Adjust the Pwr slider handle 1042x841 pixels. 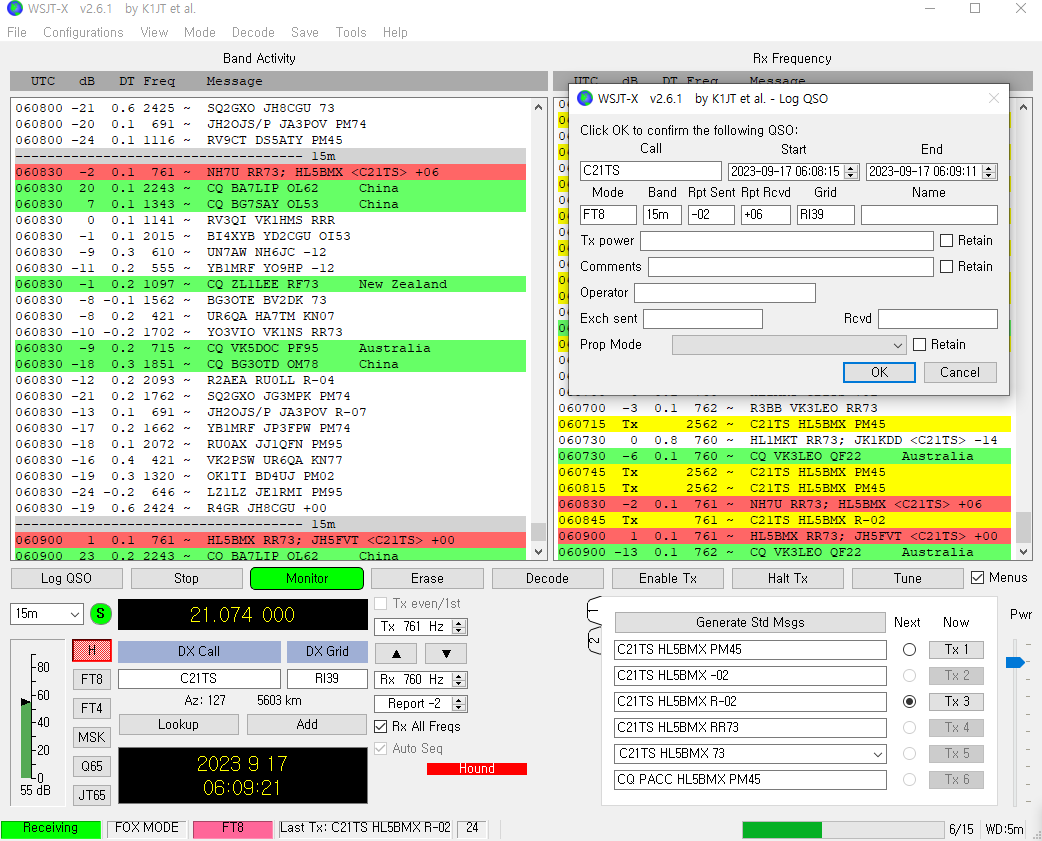point(1015,662)
